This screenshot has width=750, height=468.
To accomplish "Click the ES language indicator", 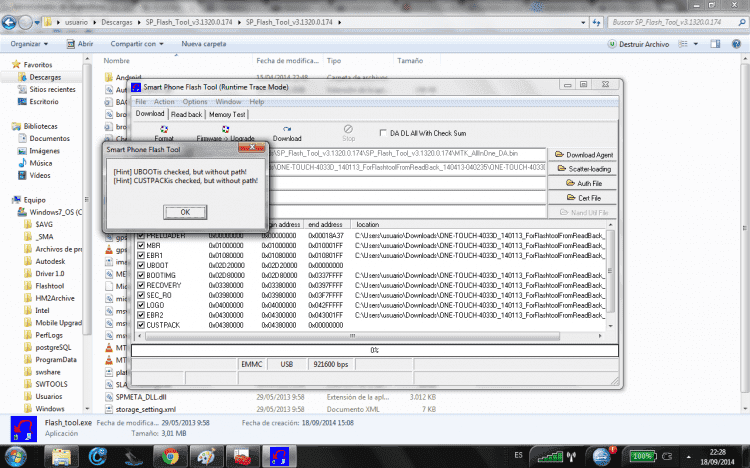I will pos(518,455).
